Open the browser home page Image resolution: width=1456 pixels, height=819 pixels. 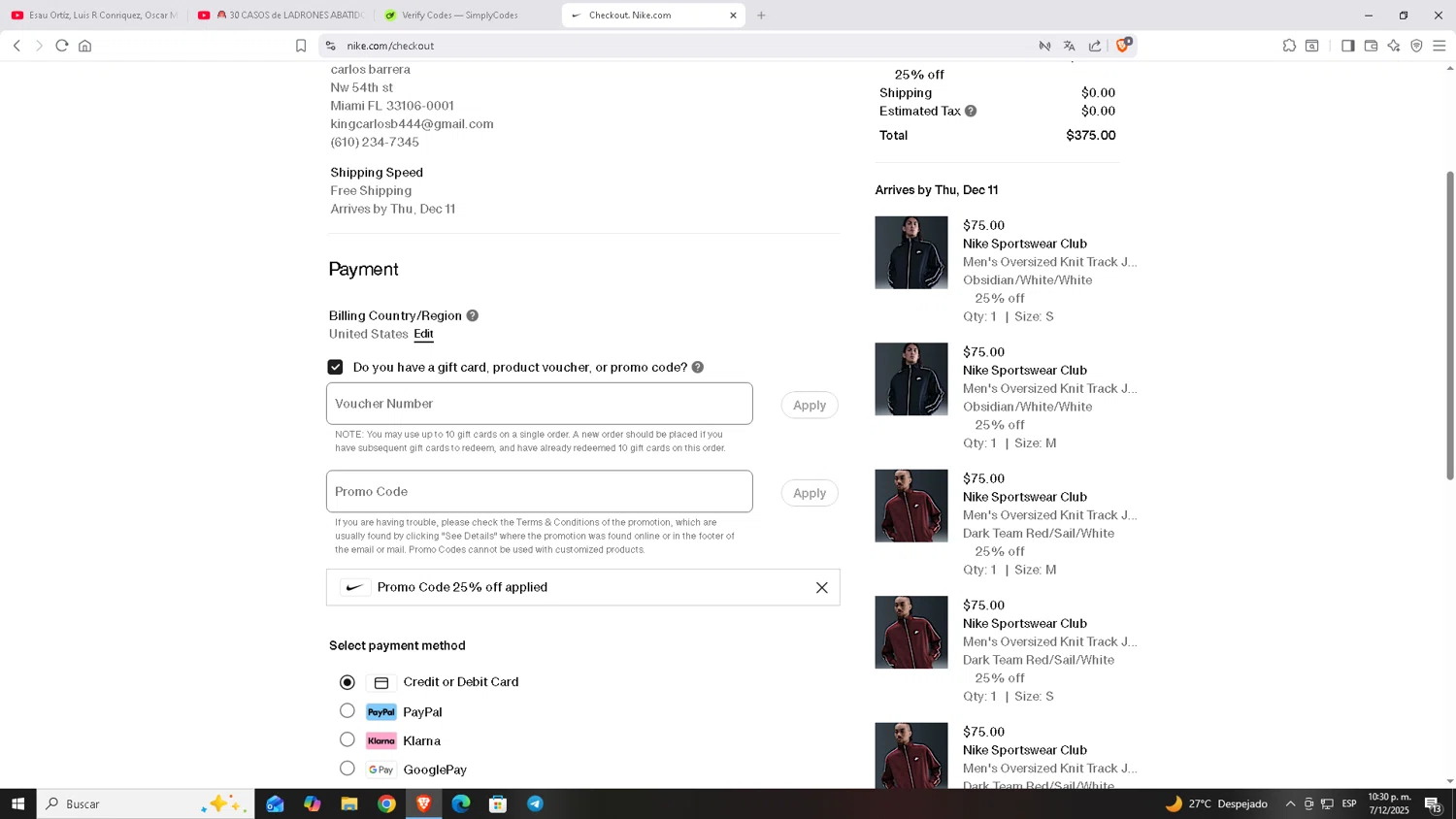85,46
